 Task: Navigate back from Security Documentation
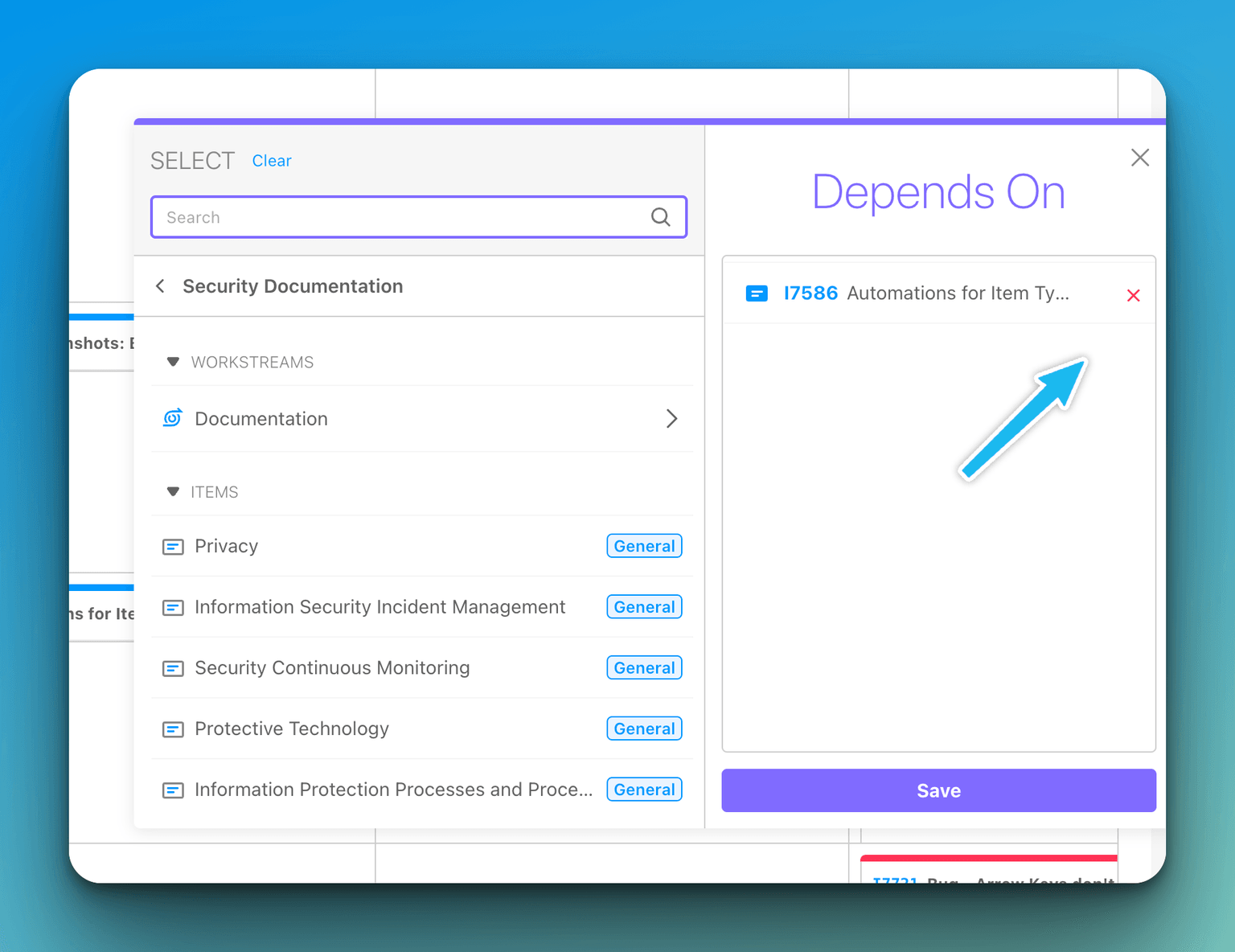coord(159,285)
